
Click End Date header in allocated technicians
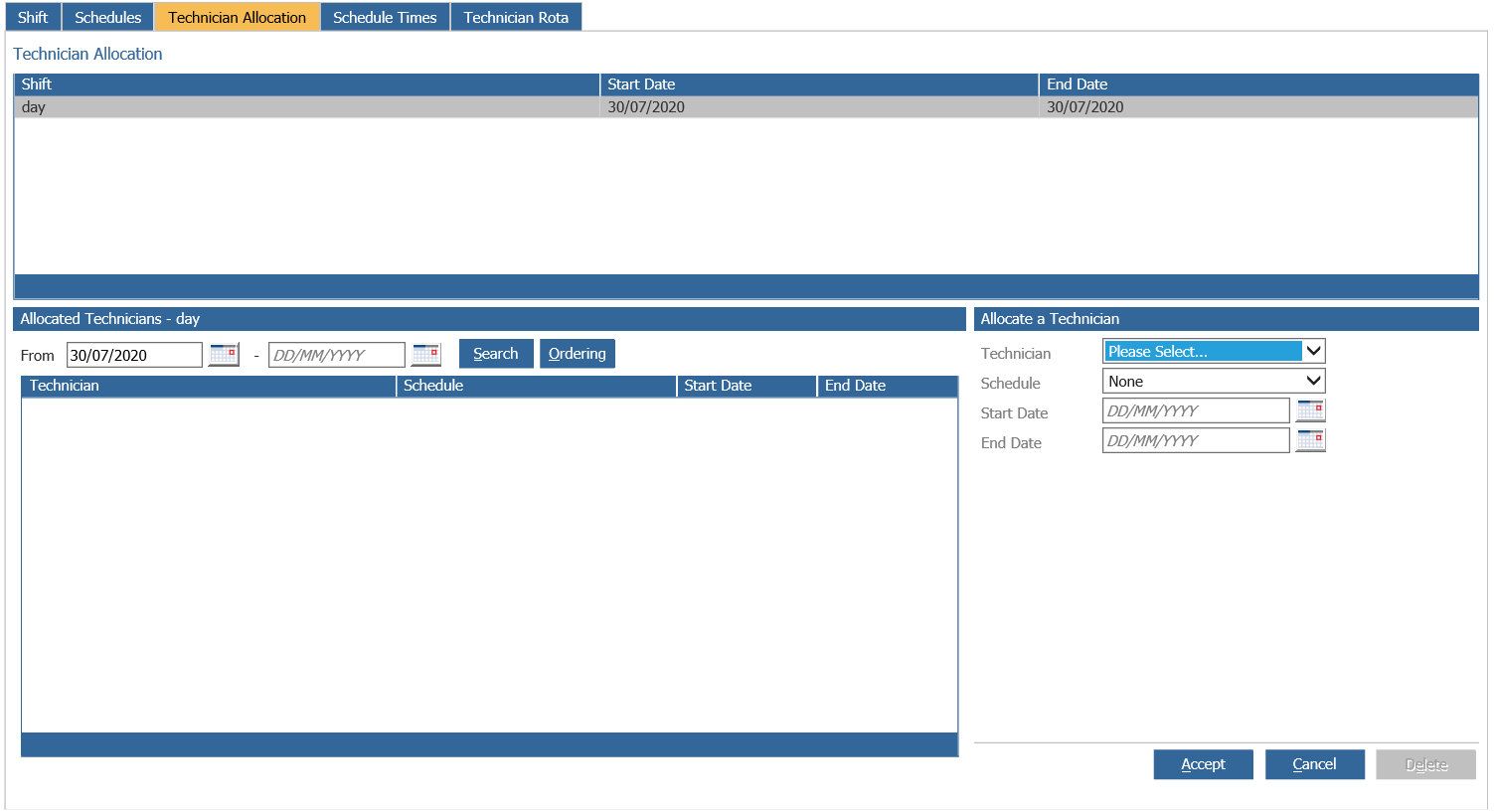point(888,386)
